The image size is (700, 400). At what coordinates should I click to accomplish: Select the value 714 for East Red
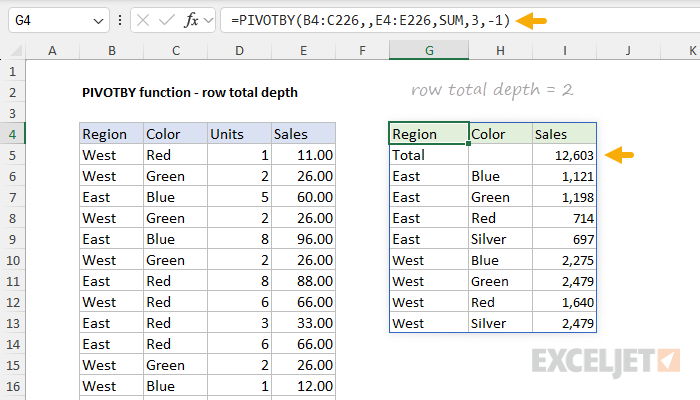564,218
